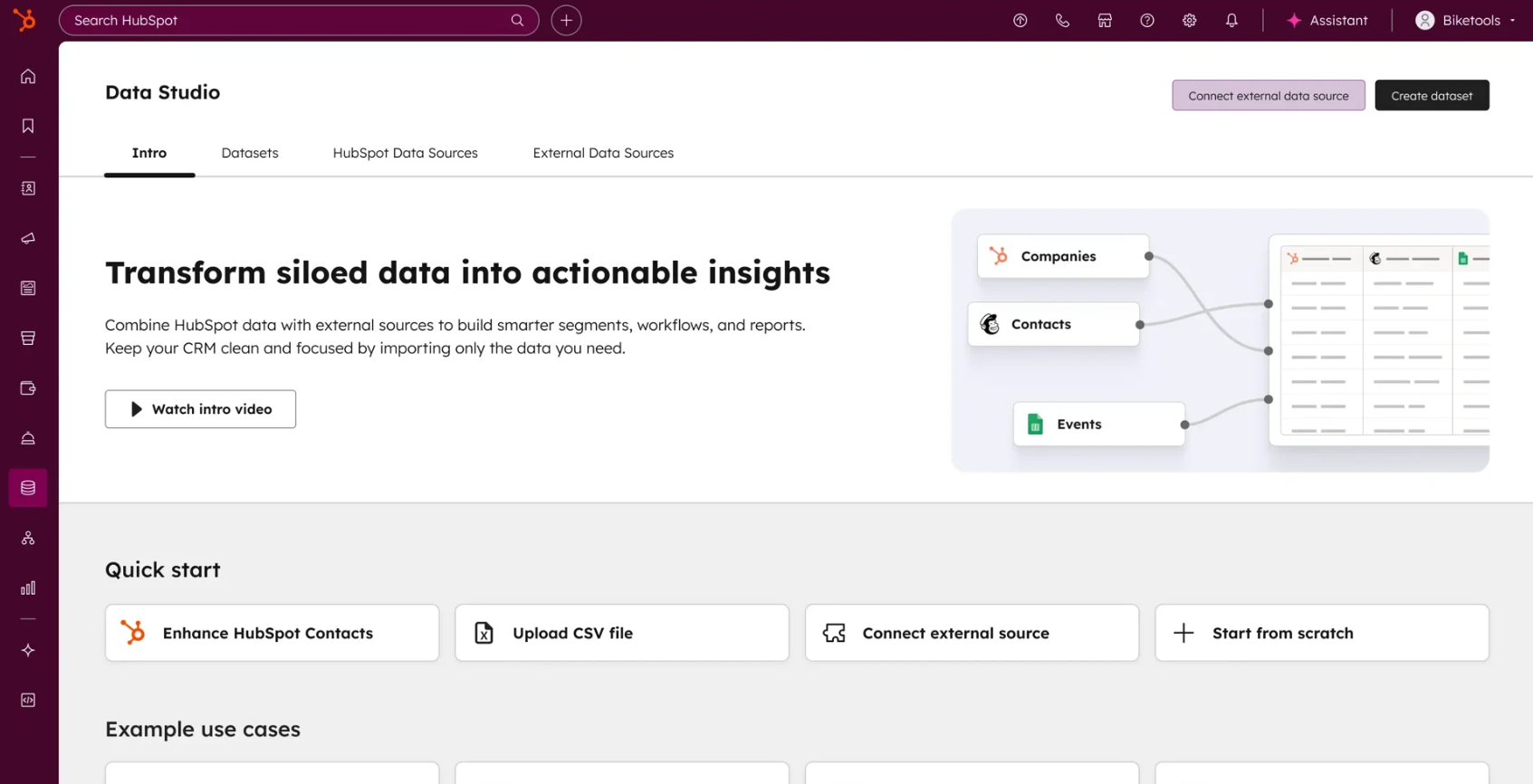Click the Transform siloed data headline
Image resolution: width=1533 pixels, height=784 pixels.
click(x=467, y=272)
